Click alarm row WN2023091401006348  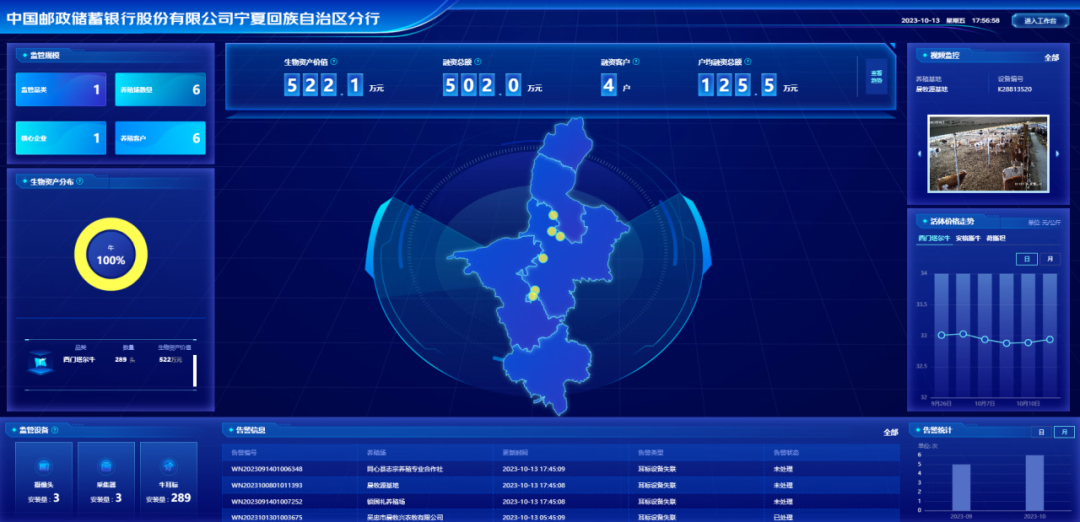[x=561, y=469]
